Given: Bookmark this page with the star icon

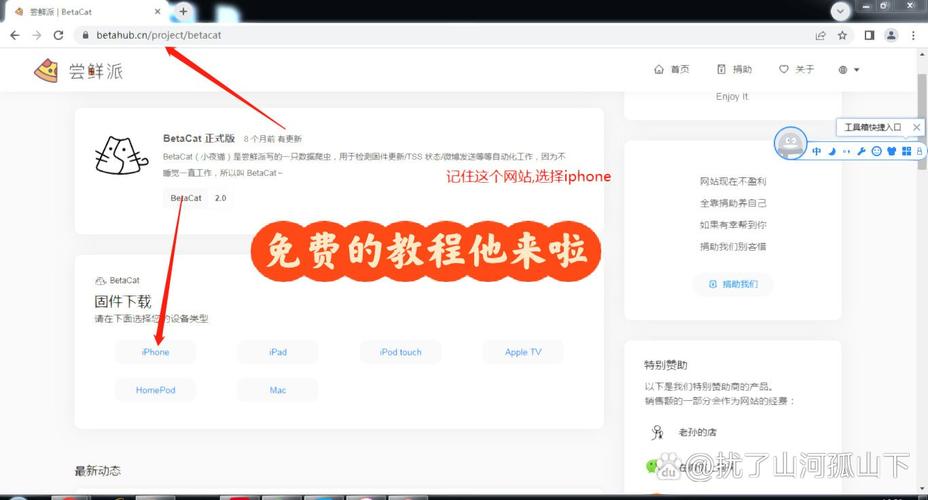Looking at the screenshot, I should click(x=842, y=36).
